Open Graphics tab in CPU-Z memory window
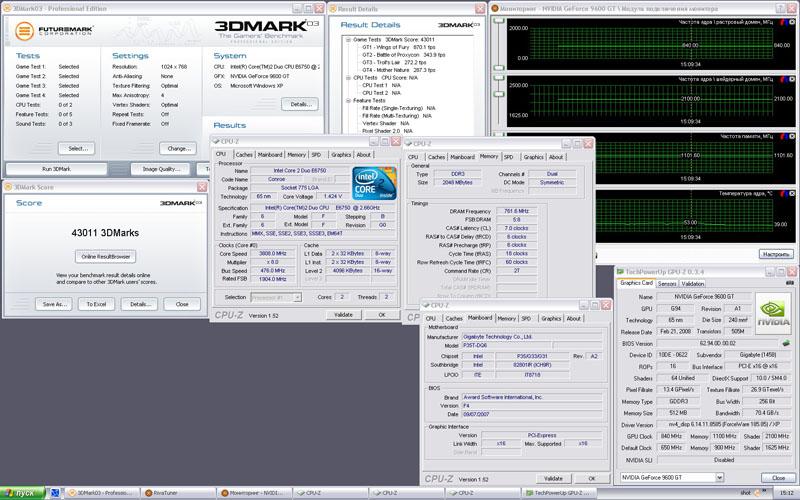 (x=534, y=157)
